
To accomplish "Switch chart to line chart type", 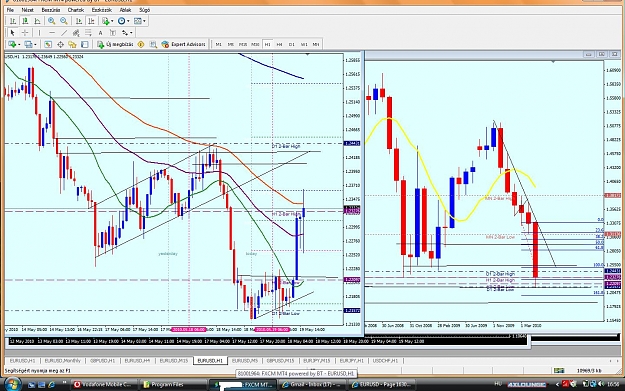I will click(37, 21).
